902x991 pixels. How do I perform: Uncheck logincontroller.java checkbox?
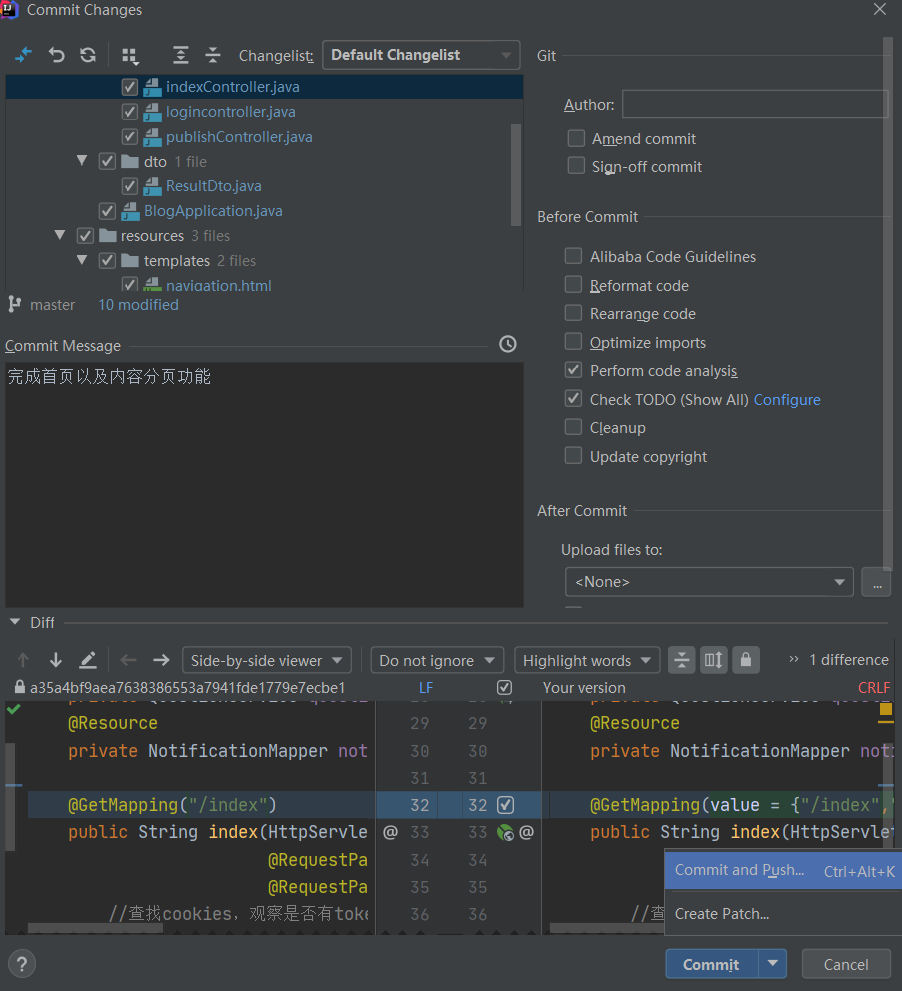(x=130, y=112)
